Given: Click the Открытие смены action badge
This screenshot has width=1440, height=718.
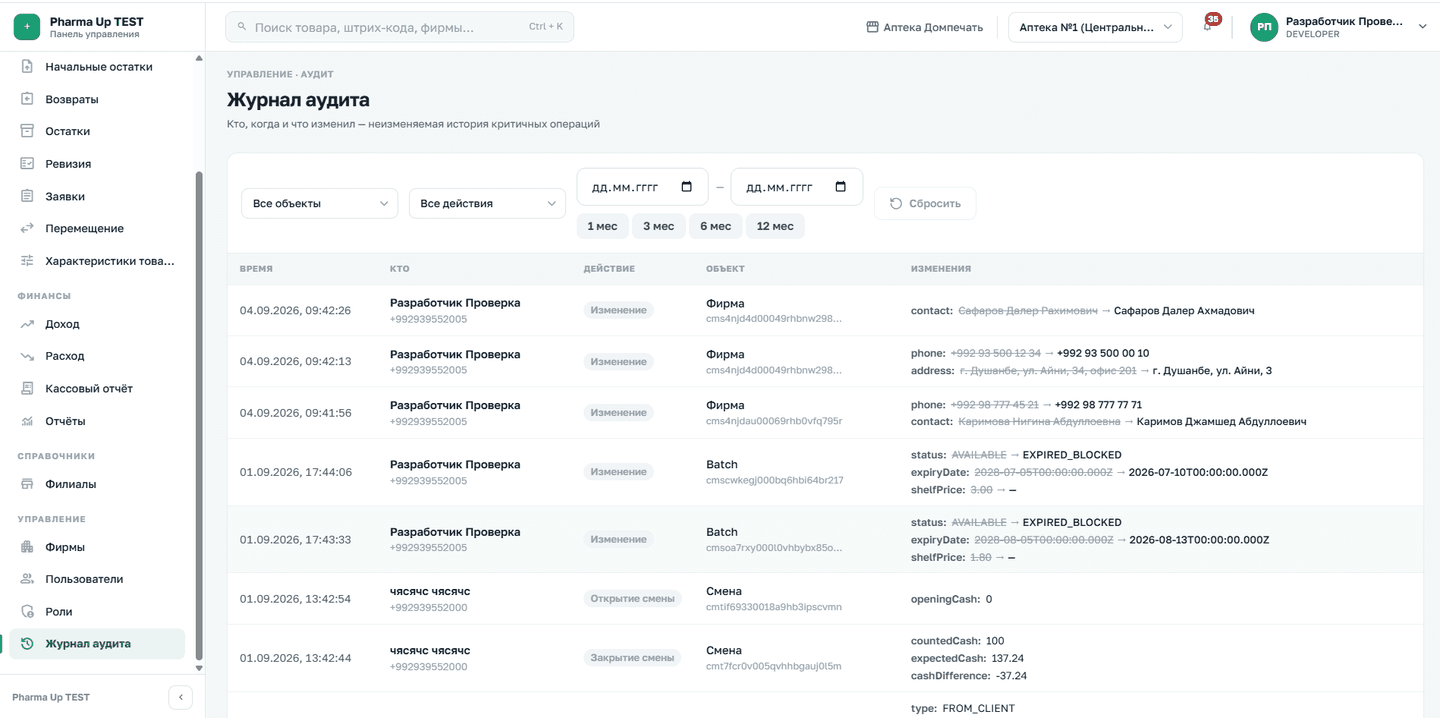Looking at the screenshot, I should tap(632, 599).
